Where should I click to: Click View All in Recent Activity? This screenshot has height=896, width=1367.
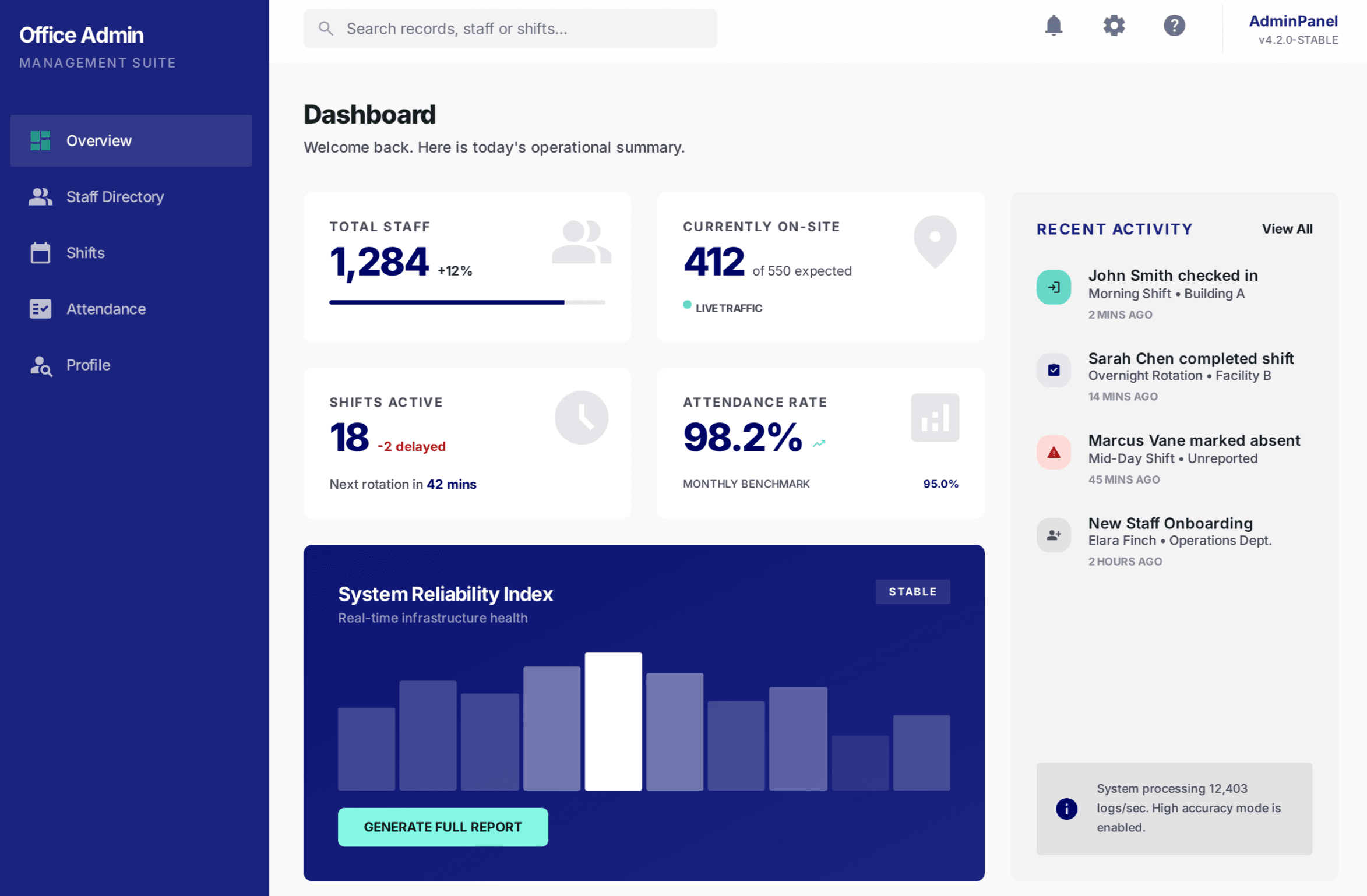(x=1287, y=229)
